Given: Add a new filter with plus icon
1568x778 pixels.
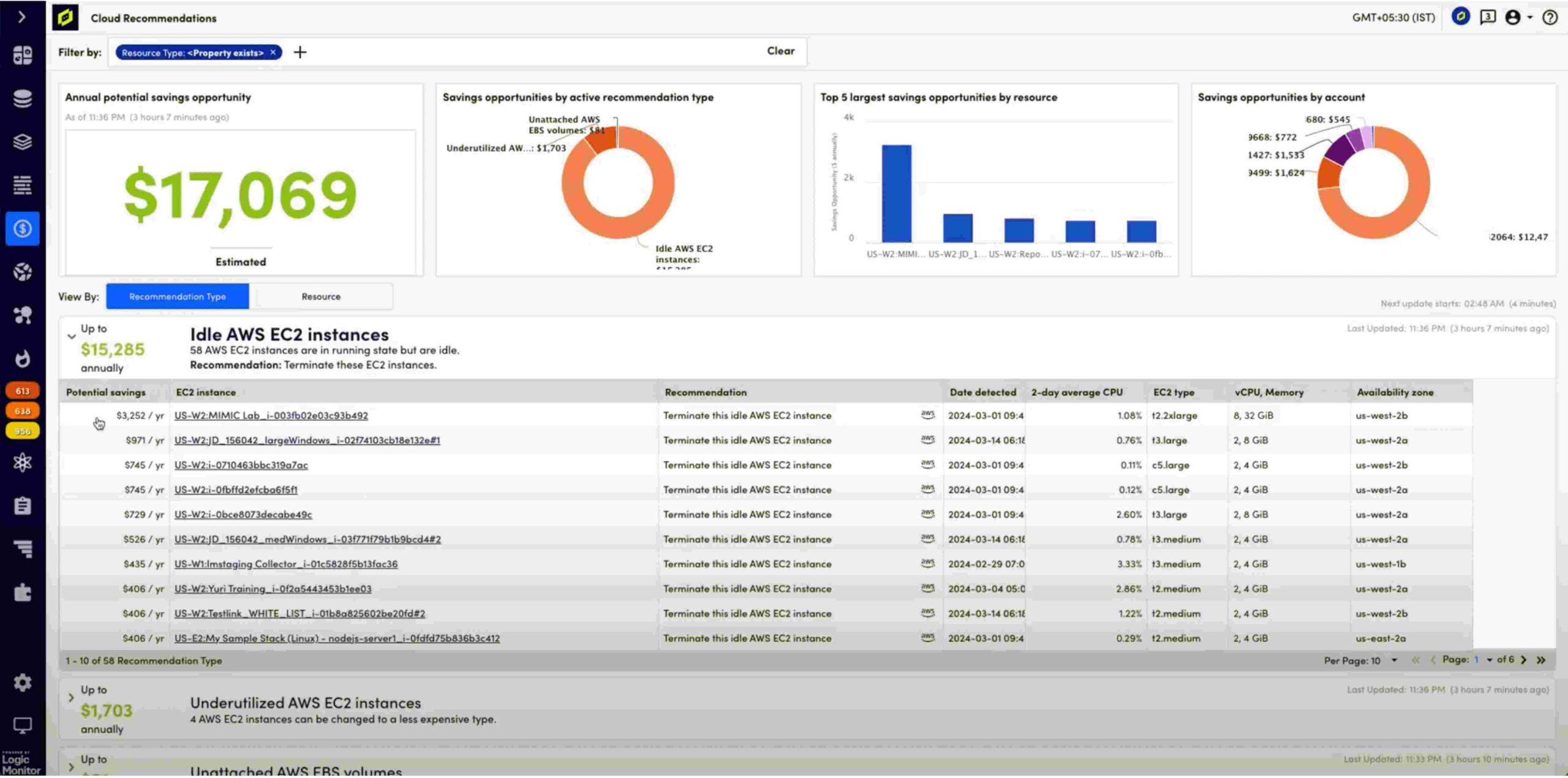Looking at the screenshot, I should (x=300, y=53).
